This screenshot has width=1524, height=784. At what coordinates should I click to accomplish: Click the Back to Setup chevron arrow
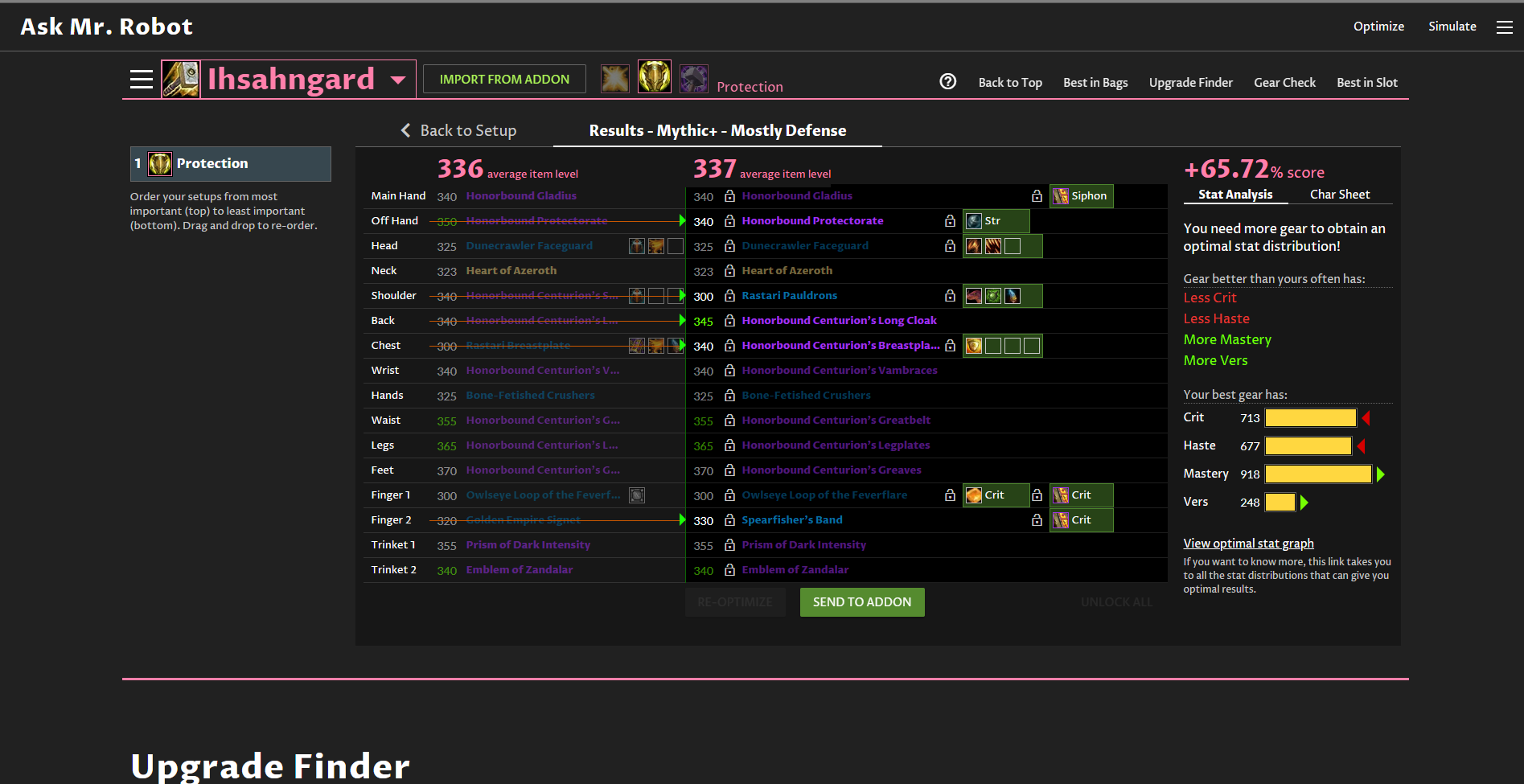click(406, 130)
